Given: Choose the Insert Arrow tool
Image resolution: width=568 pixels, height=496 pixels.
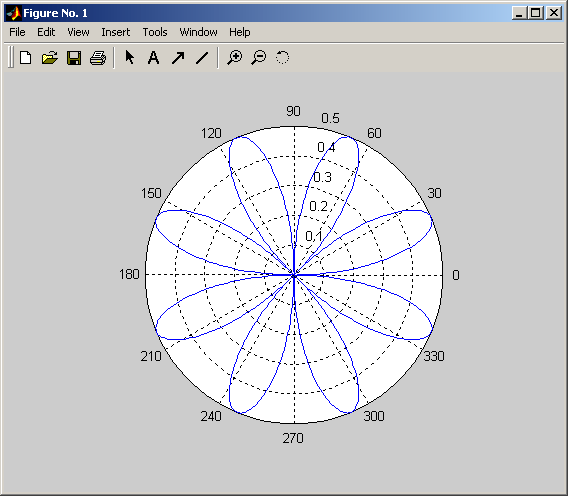Looking at the screenshot, I should pos(178,58).
